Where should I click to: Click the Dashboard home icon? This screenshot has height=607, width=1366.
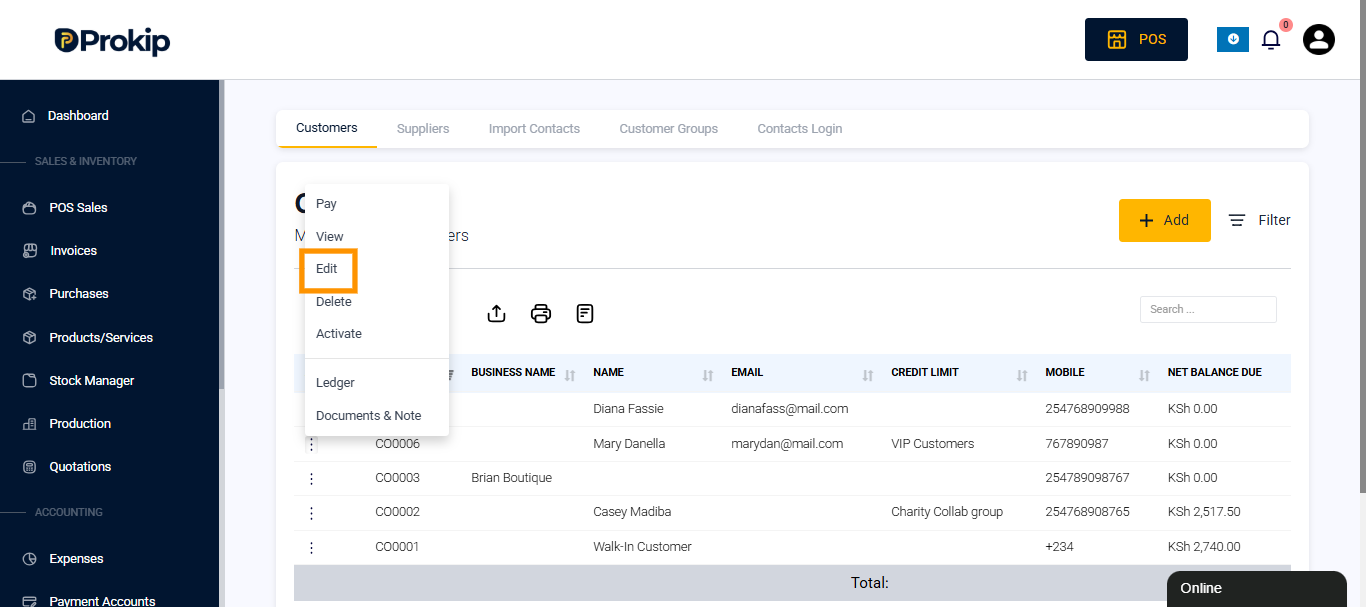29,116
